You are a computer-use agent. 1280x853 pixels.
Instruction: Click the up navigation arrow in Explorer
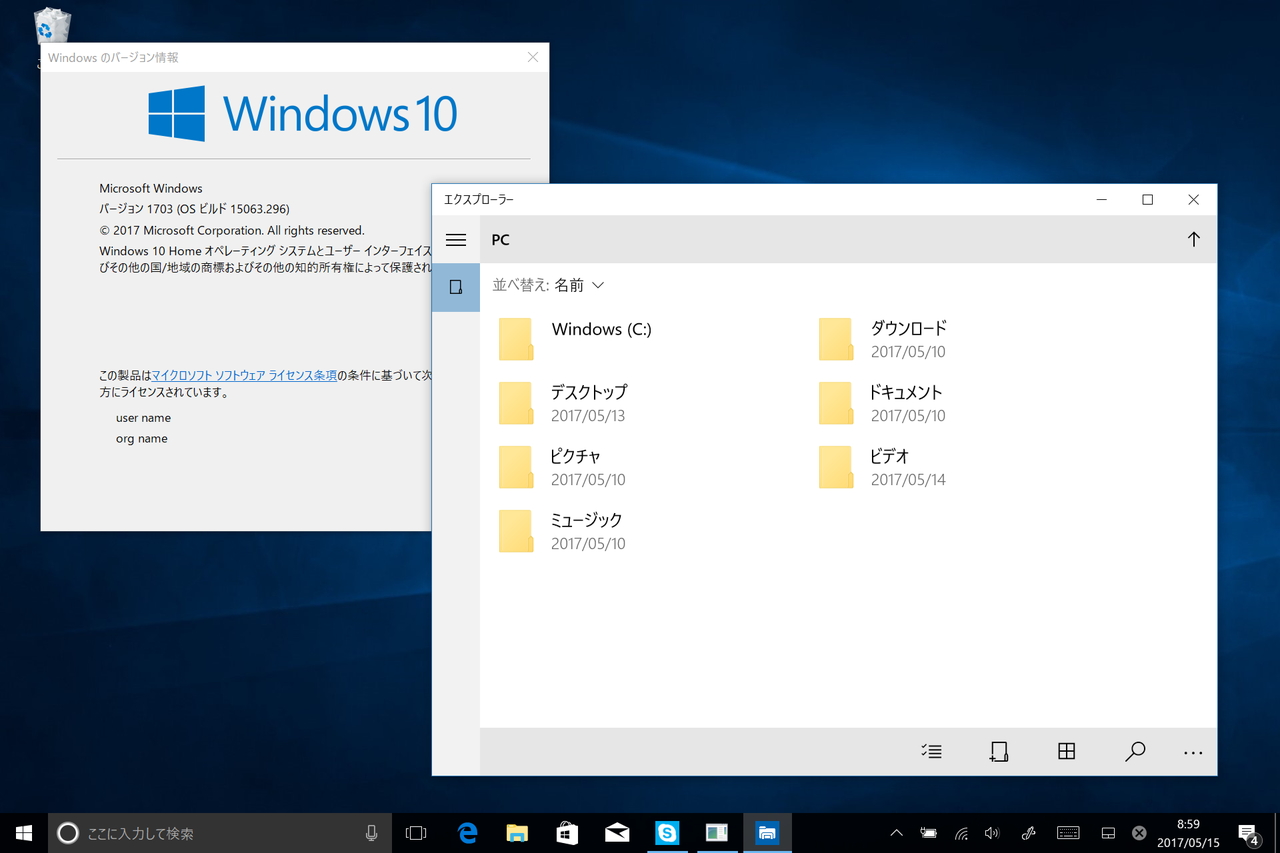pyautogui.click(x=1193, y=239)
